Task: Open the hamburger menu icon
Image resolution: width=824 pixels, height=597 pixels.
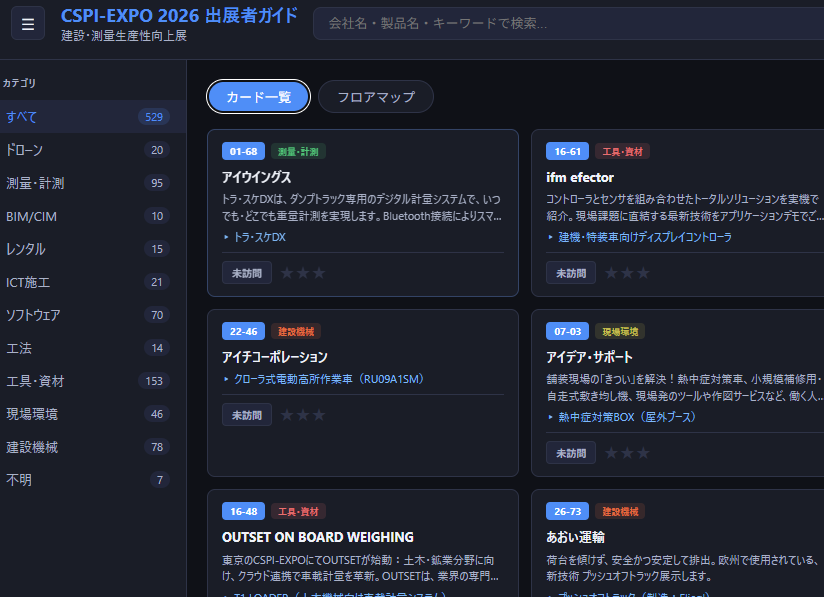Action: [x=28, y=24]
